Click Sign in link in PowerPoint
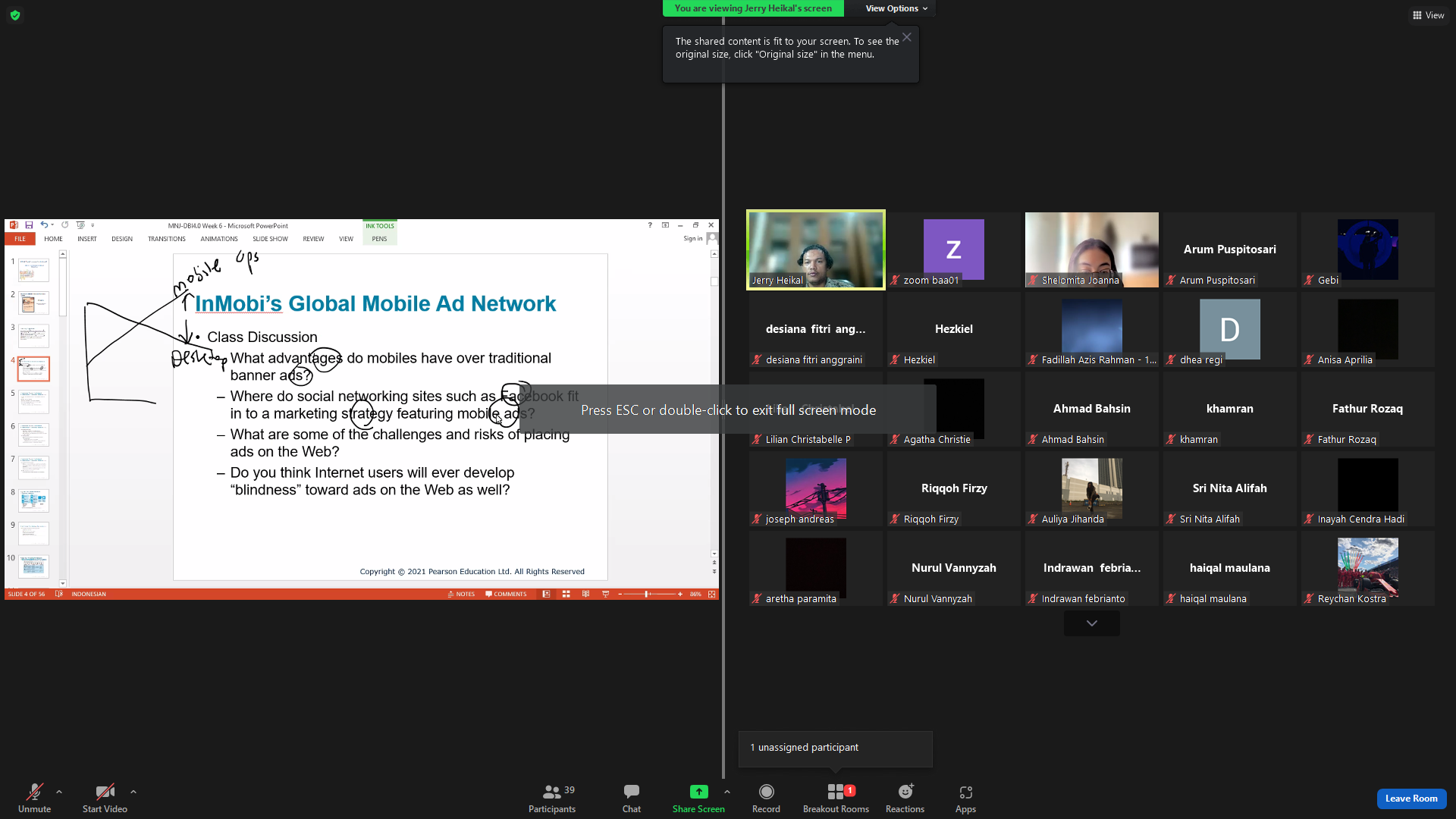Image resolution: width=1456 pixels, height=819 pixels. (x=693, y=238)
